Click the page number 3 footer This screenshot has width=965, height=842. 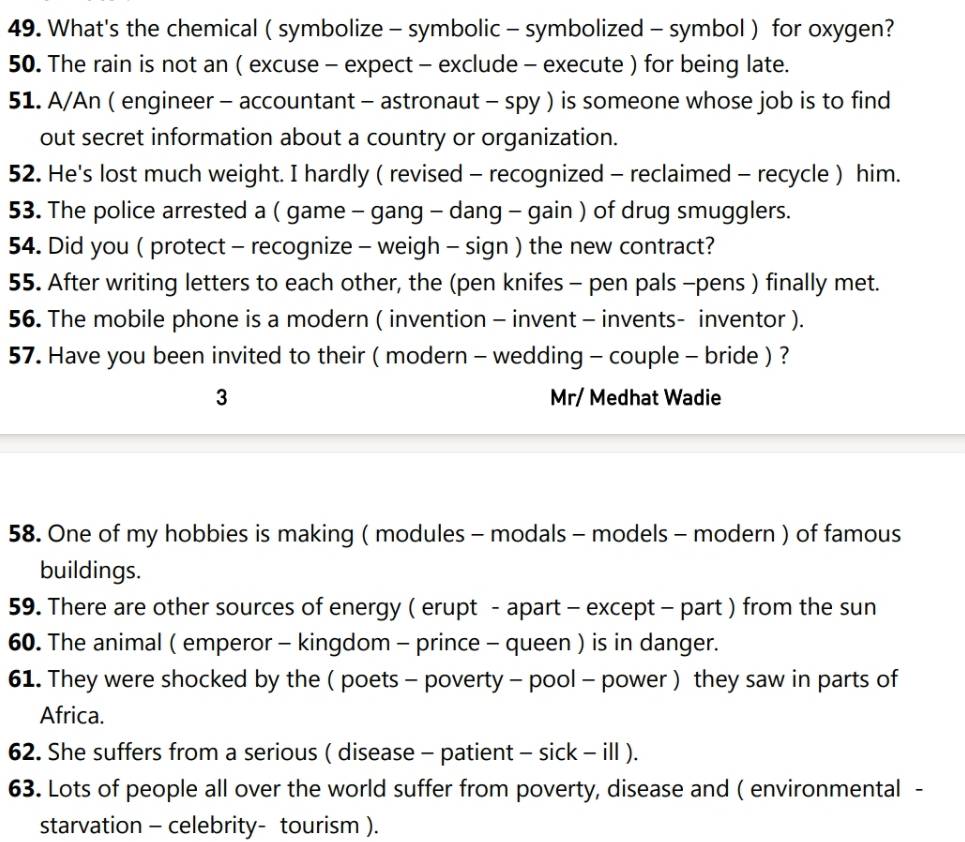pyautogui.click(x=222, y=398)
